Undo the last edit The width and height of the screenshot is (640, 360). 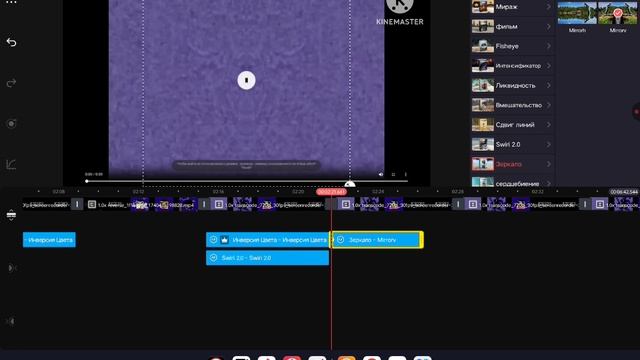tap(11, 42)
